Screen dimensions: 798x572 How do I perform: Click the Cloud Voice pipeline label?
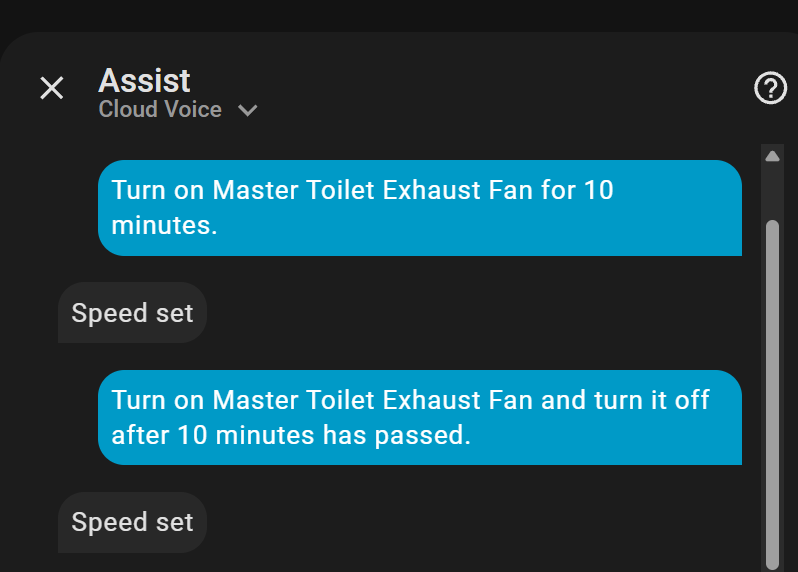160,109
